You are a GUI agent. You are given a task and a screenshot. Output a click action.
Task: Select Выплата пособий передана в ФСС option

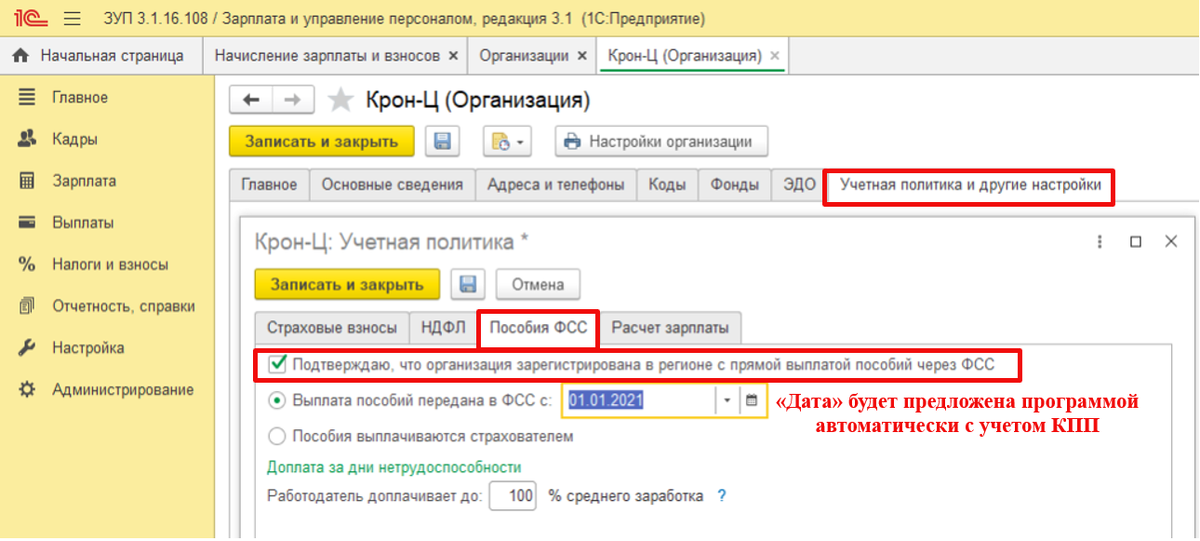coord(277,400)
